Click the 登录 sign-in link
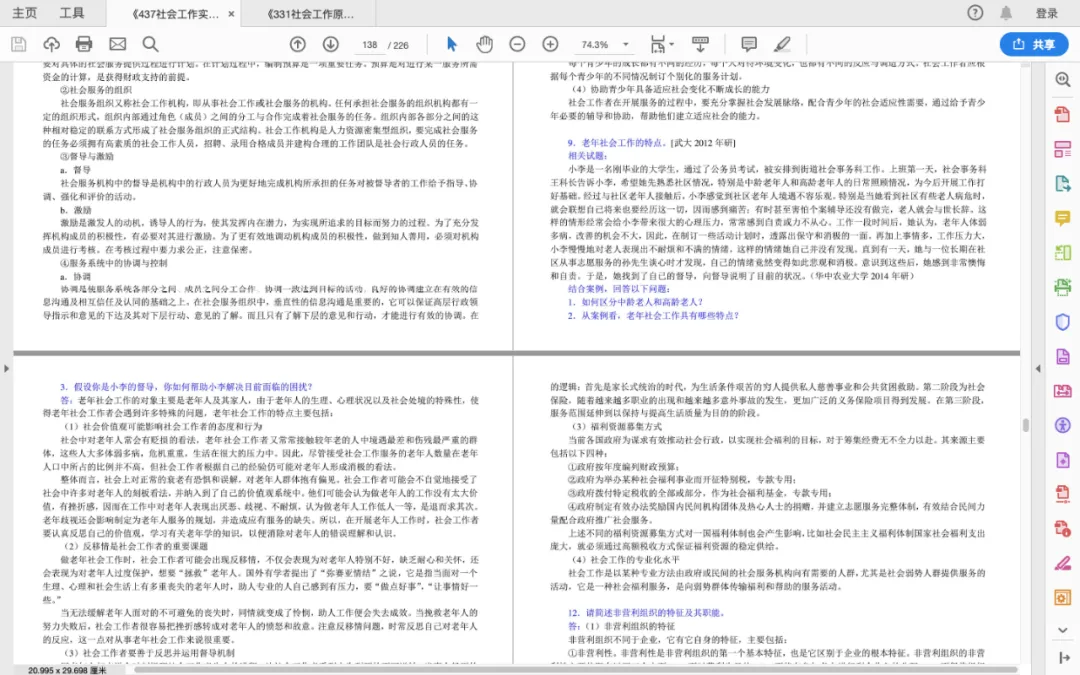The height and width of the screenshot is (675, 1080). 1047,13
